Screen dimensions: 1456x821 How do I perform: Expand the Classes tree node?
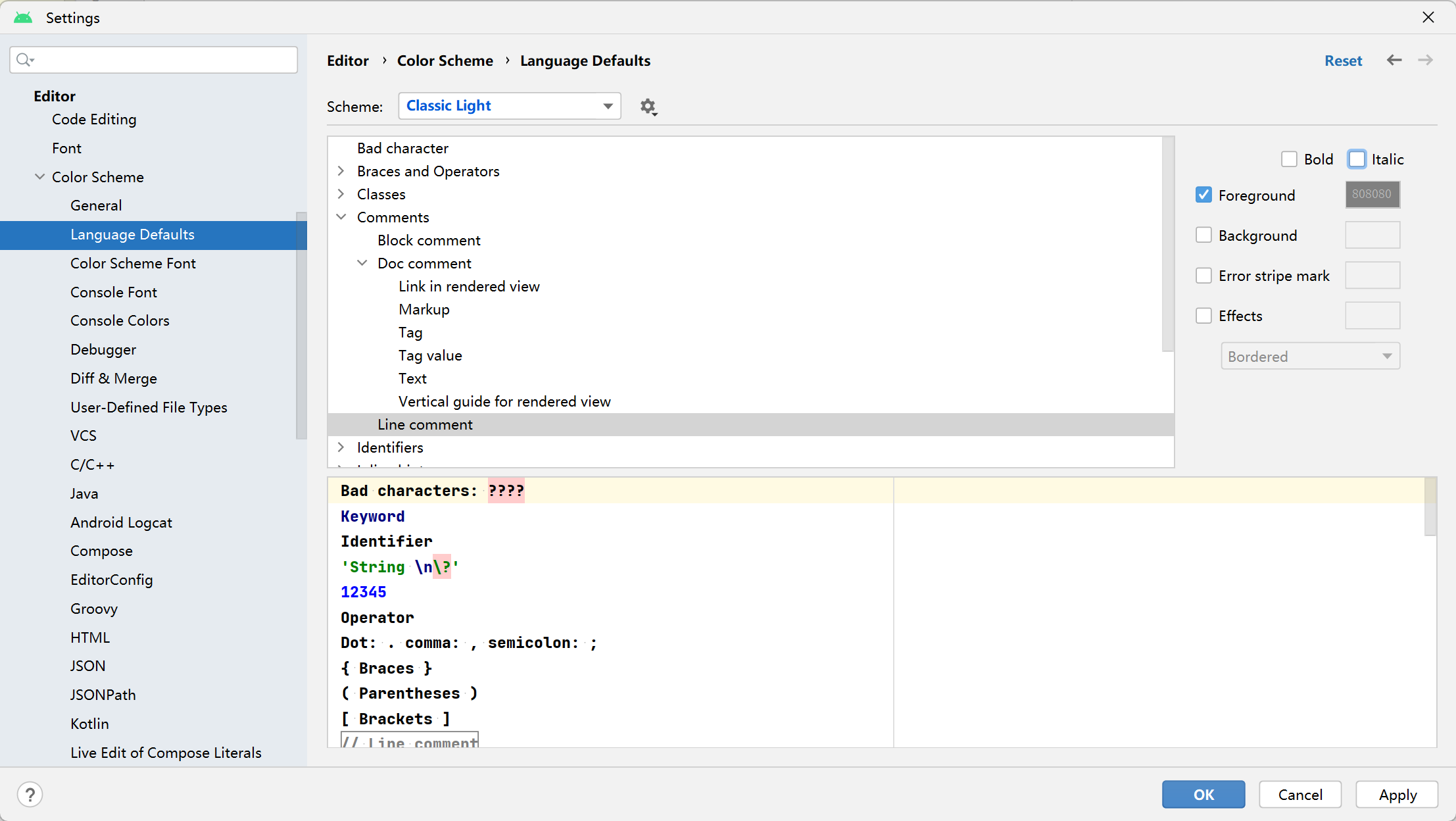click(x=341, y=194)
